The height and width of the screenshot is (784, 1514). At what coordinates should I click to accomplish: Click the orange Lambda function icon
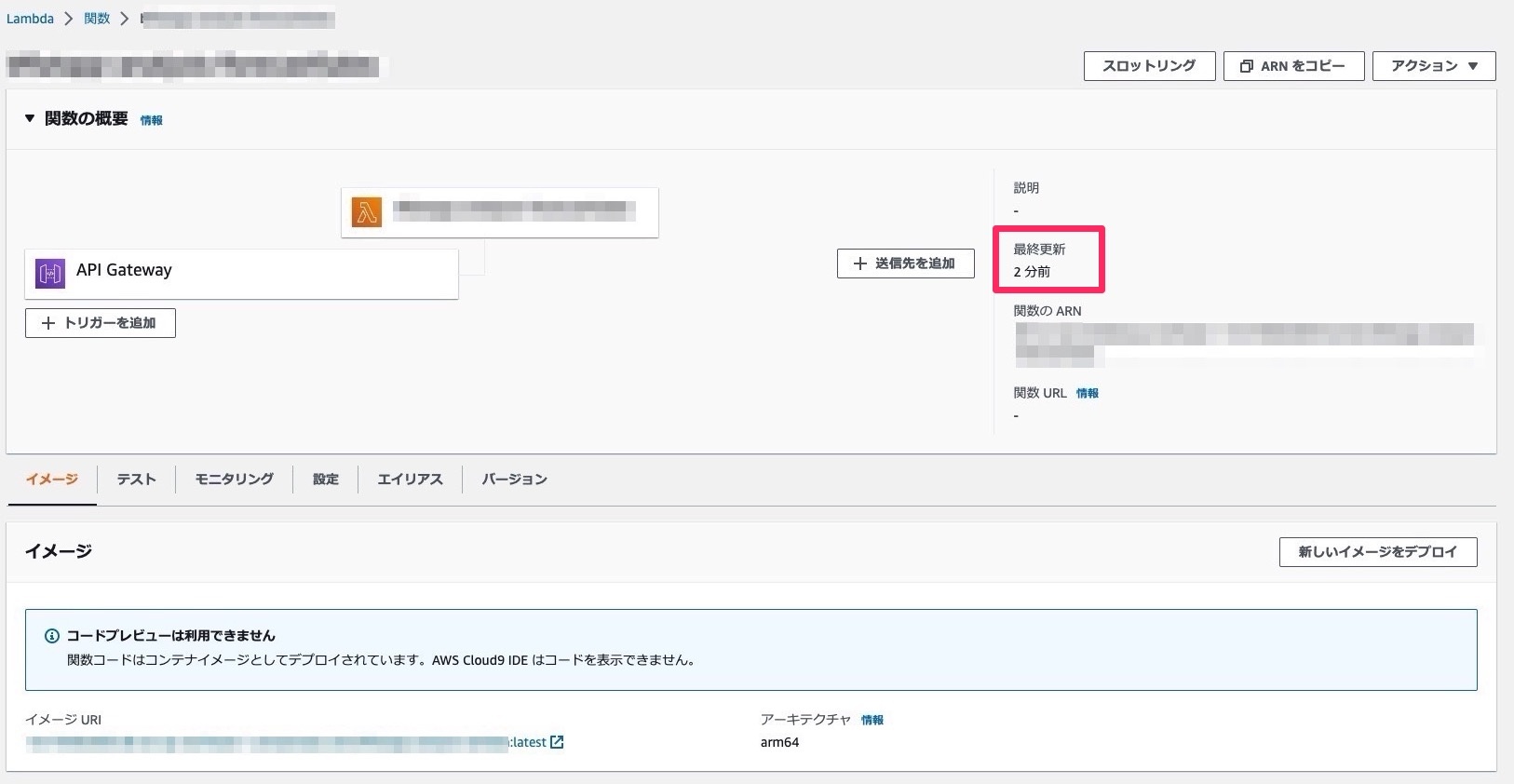(367, 212)
